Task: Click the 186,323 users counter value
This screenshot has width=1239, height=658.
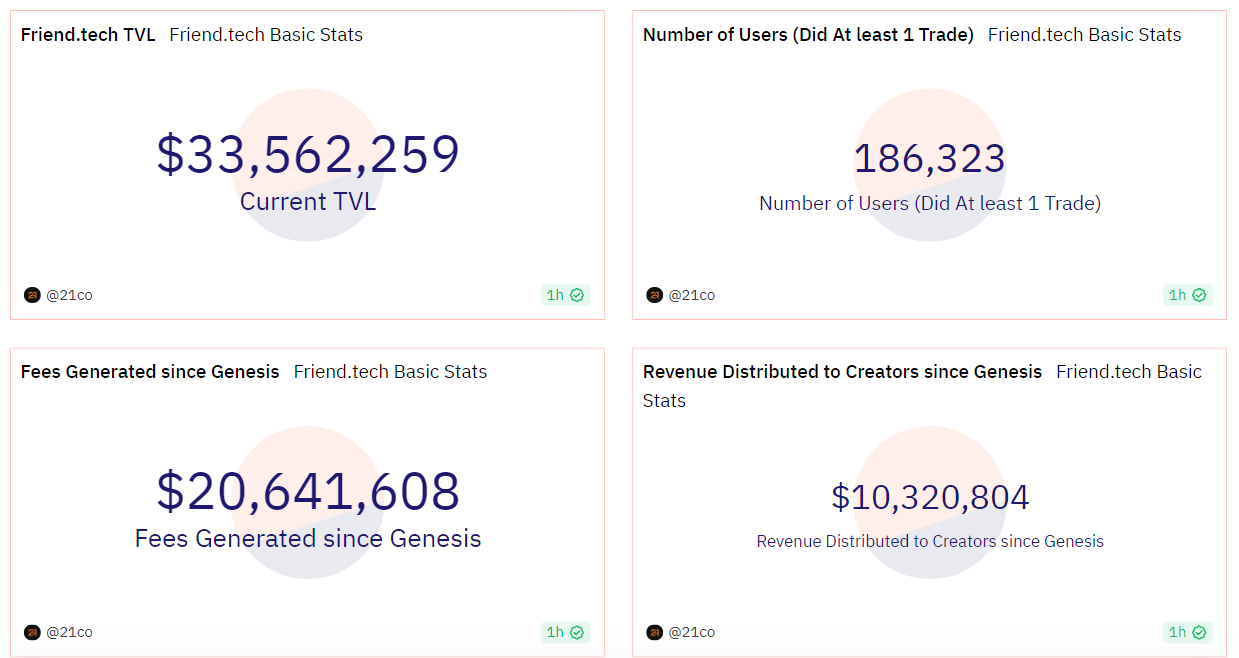Action: point(929,159)
